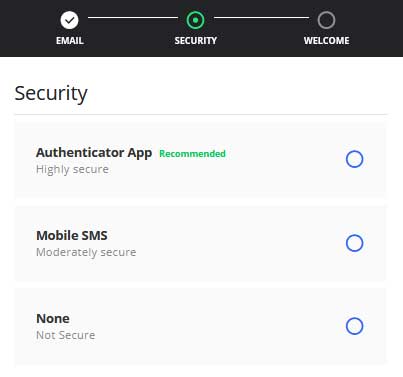The height and width of the screenshot is (377, 403).
Task: Open the SECURITY step label
Action: click(x=196, y=41)
